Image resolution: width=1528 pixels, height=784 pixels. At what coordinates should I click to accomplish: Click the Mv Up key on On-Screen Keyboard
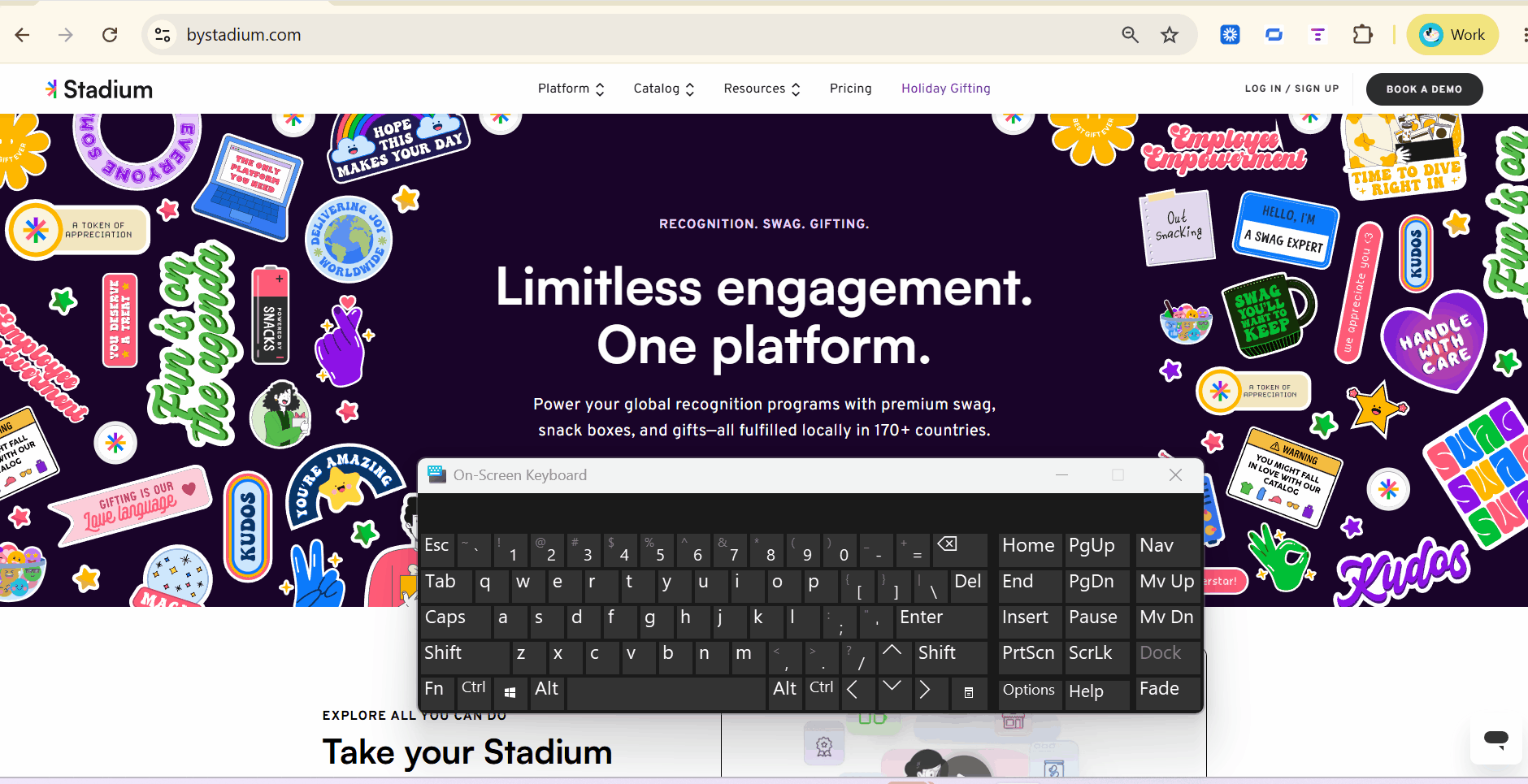pos(1166,586)
